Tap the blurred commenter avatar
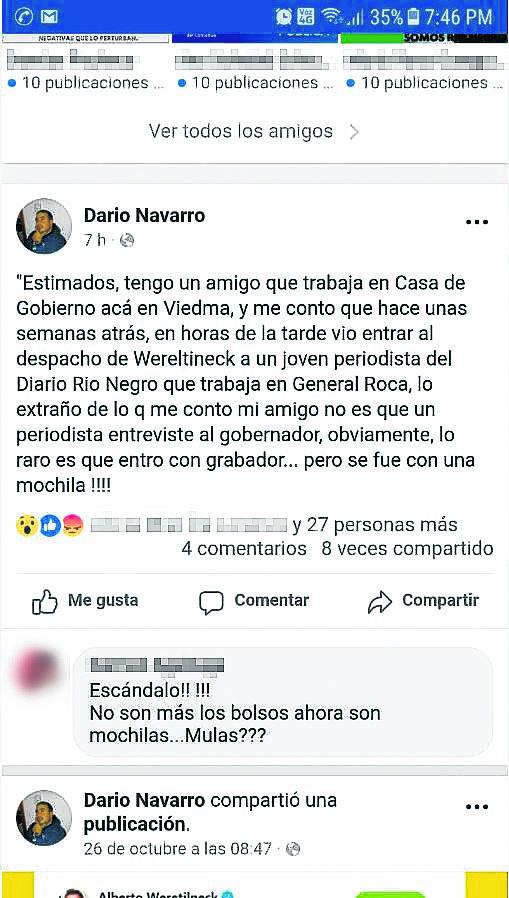The height and width of the screenshot is (898, 509). click(x=37, y=669)
